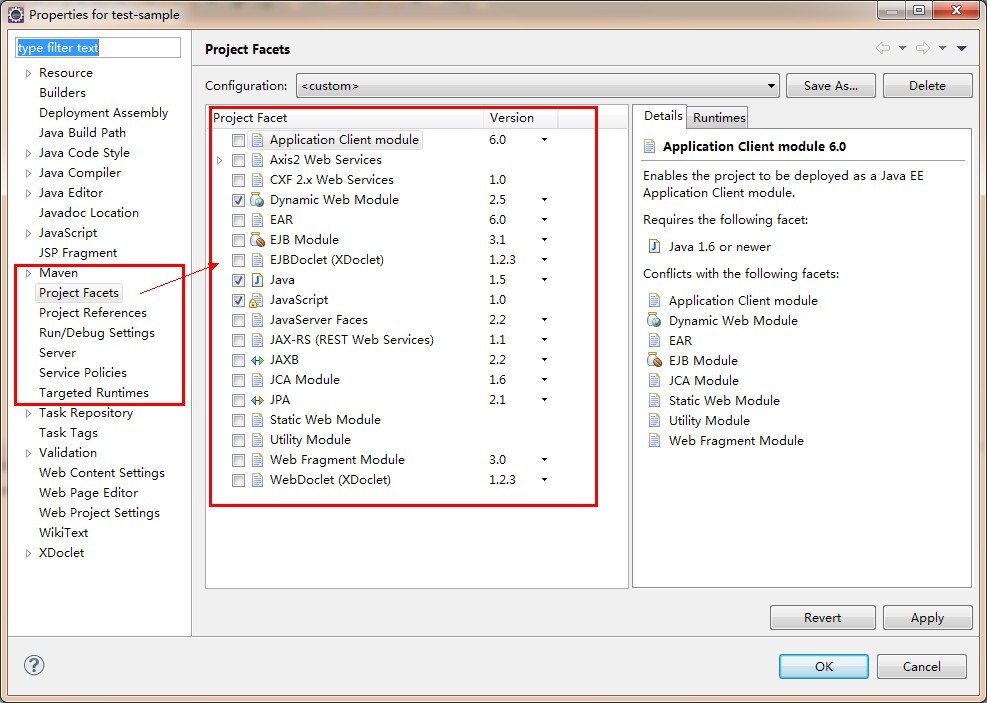Expand the Maven tree item

point(28,273)
